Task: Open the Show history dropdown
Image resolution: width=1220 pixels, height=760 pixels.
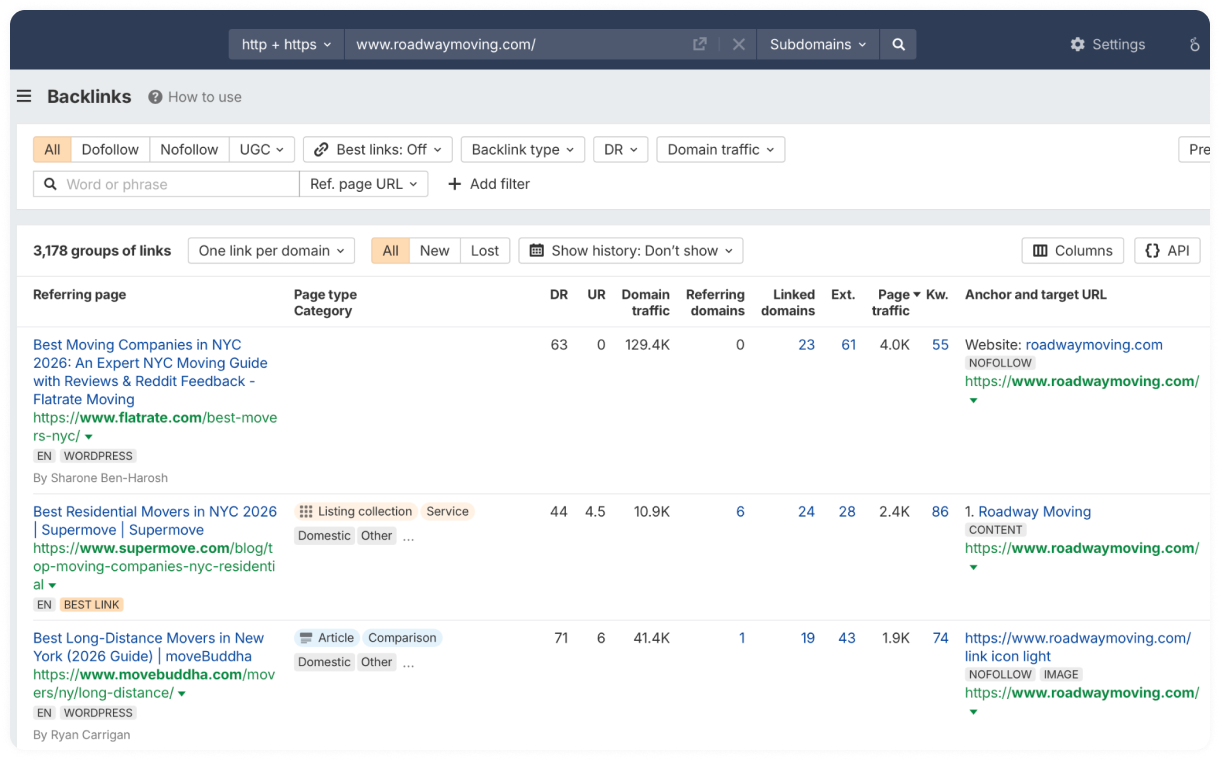Action: coord(631,250)
